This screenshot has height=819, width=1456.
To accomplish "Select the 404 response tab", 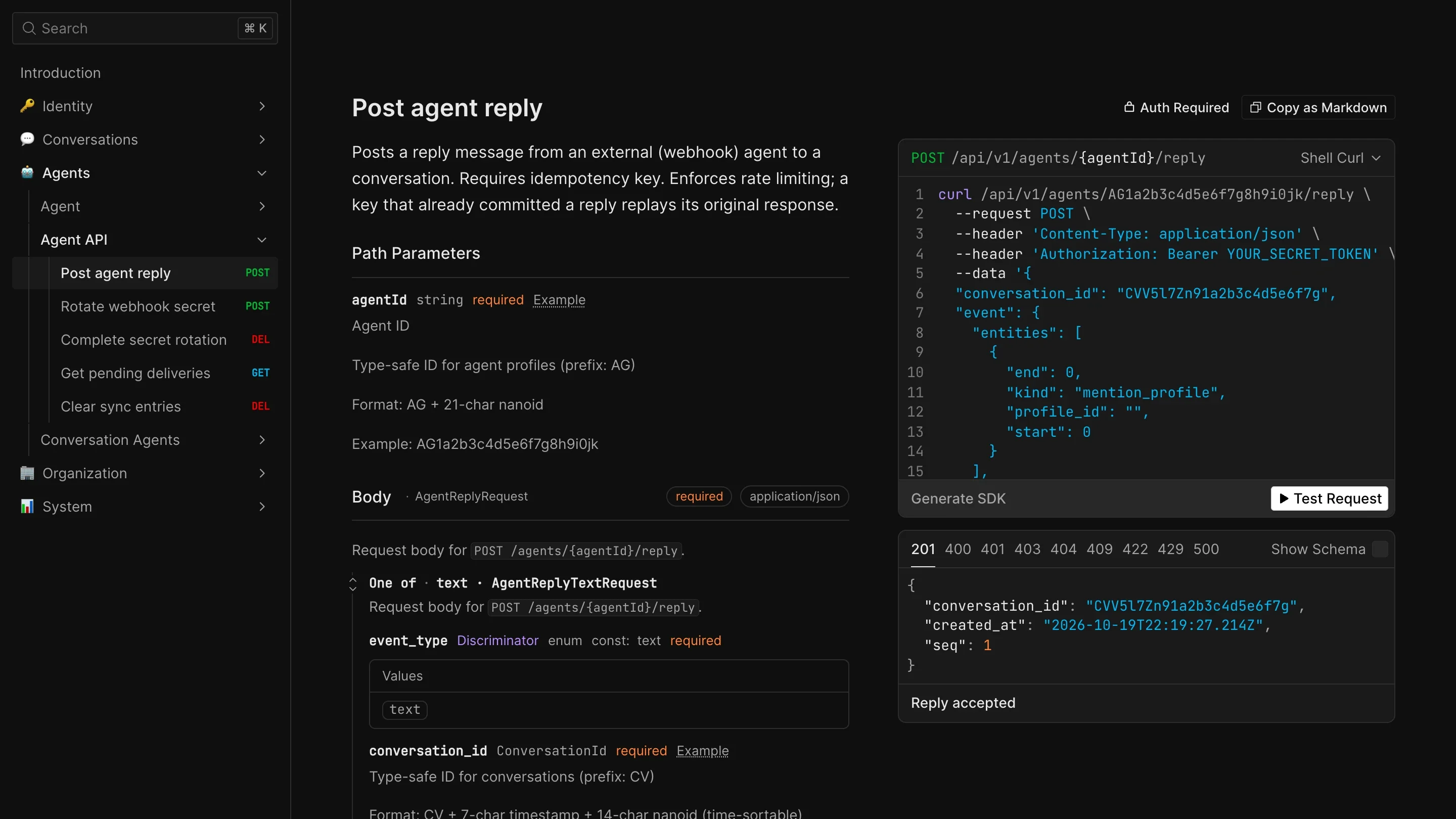I will [x=1063, y=550].
